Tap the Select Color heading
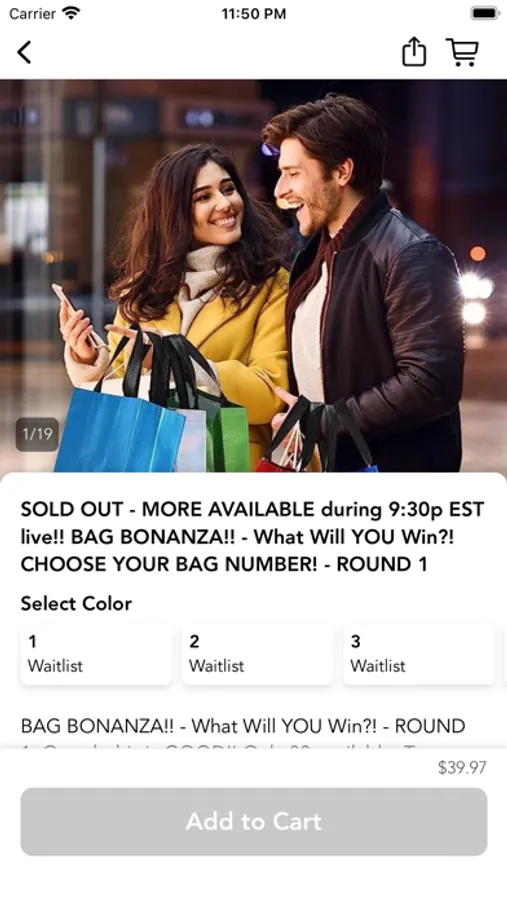Image resolution: width=507 pixels, height=900 pixels. click(x=76, y=604)
